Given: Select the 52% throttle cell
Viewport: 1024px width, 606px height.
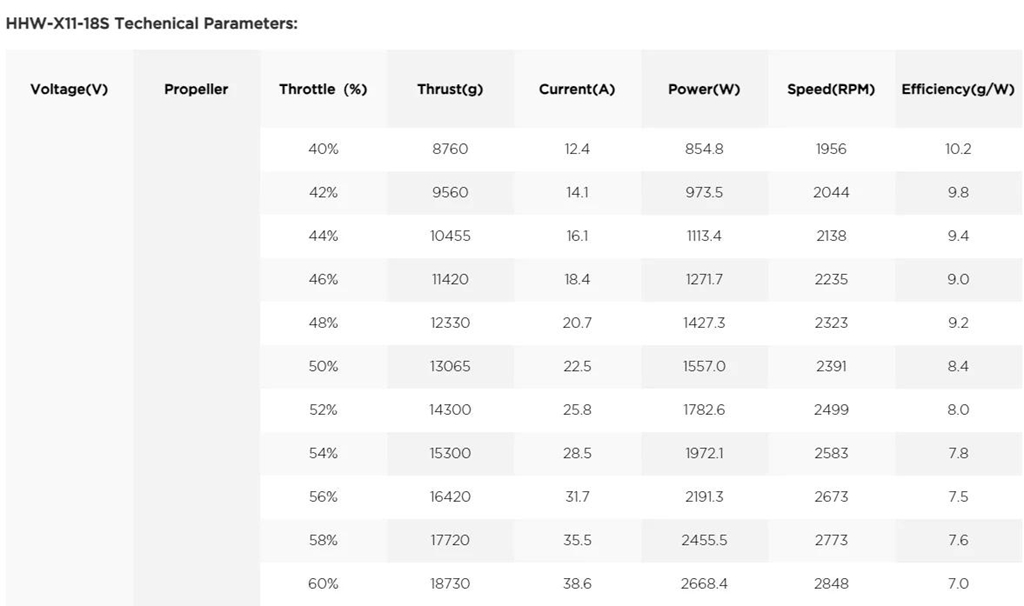Looking at the screenshot, I should (x=323, y=409).
